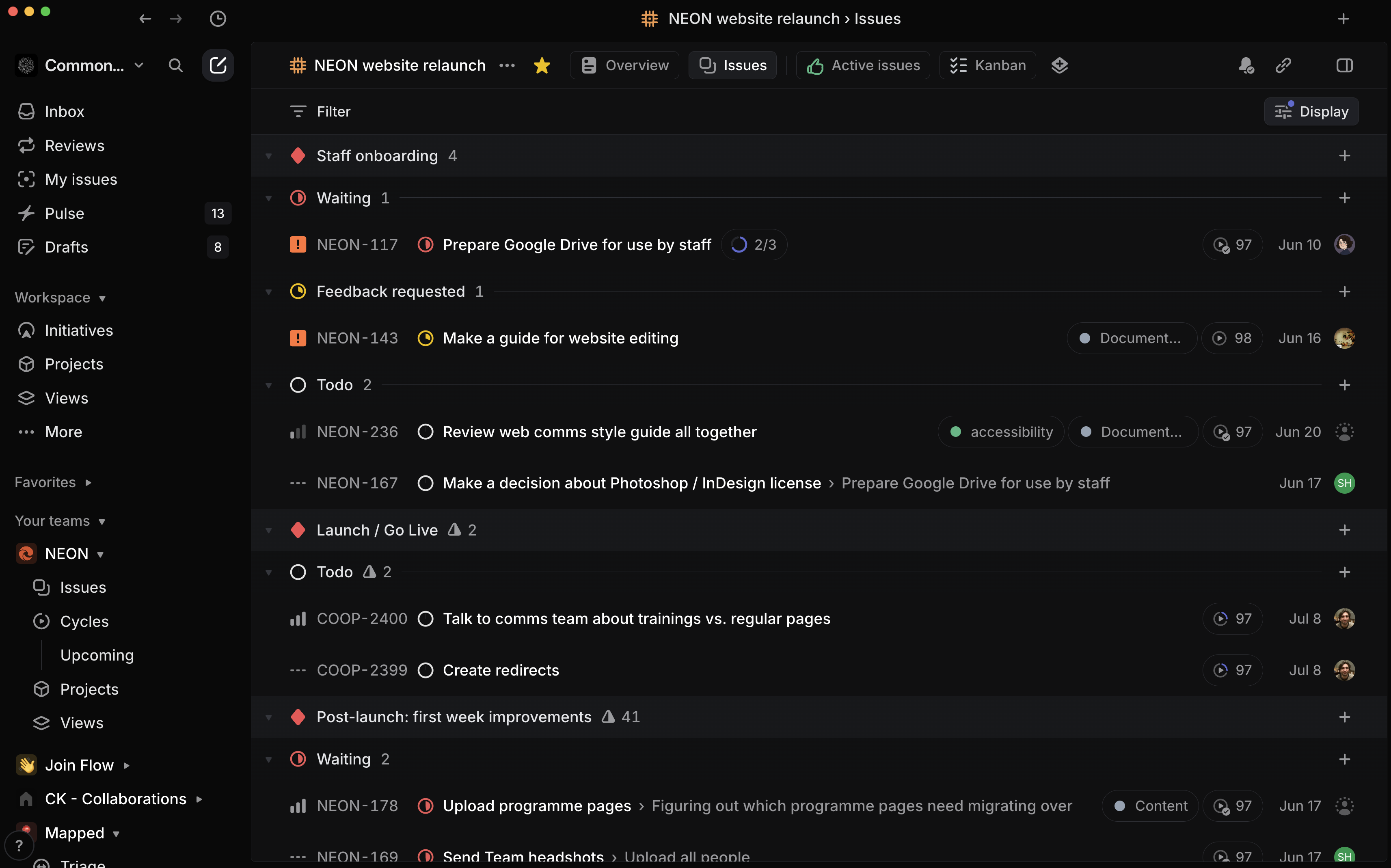Toggle status circle on Create redirects

pyautogui.click(x=426, y=670)
